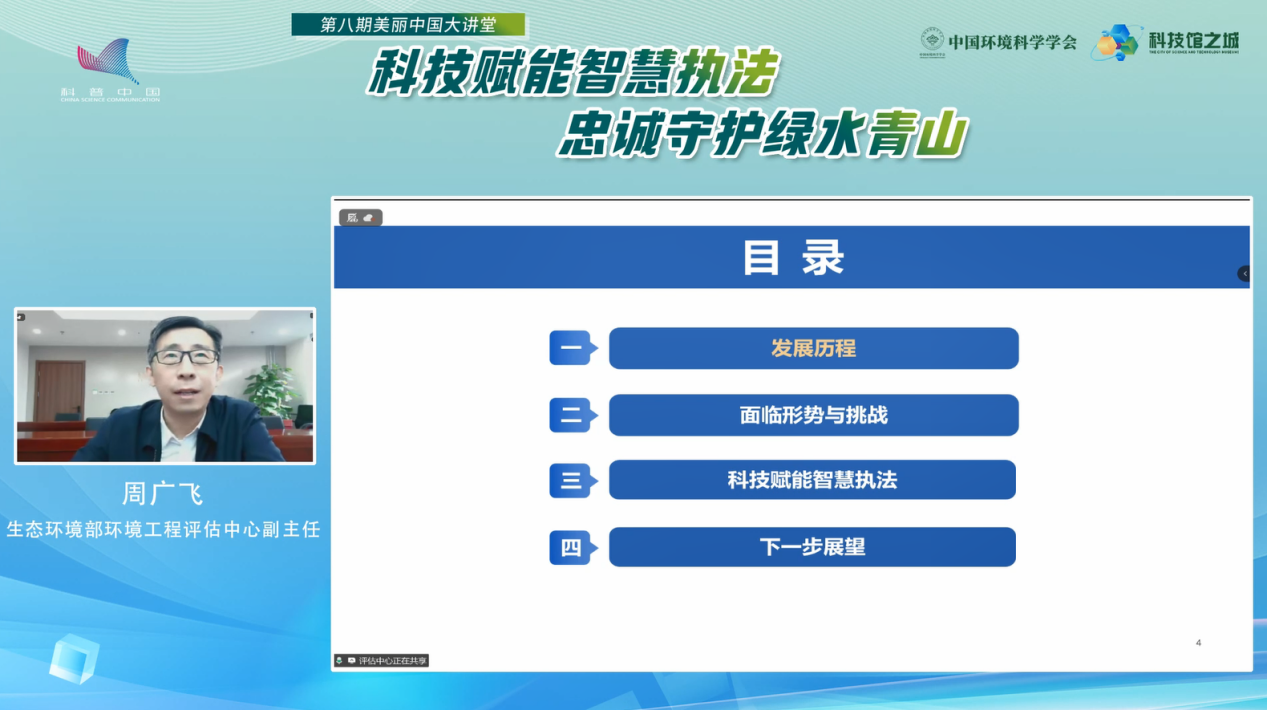Click the 发展历程 agenda bar
The height and width of the screenshot is (710, 1267).
[x=813, y=348]
